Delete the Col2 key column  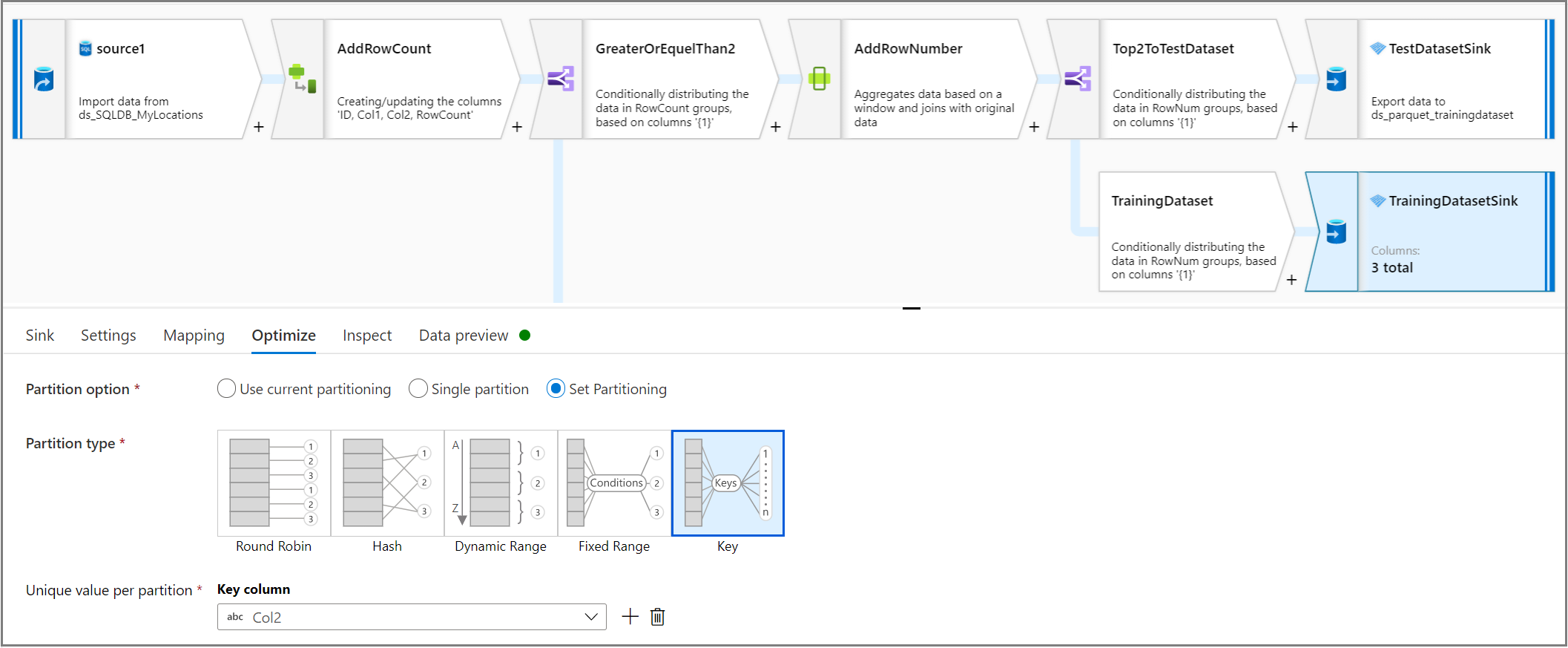pos(657,617)
